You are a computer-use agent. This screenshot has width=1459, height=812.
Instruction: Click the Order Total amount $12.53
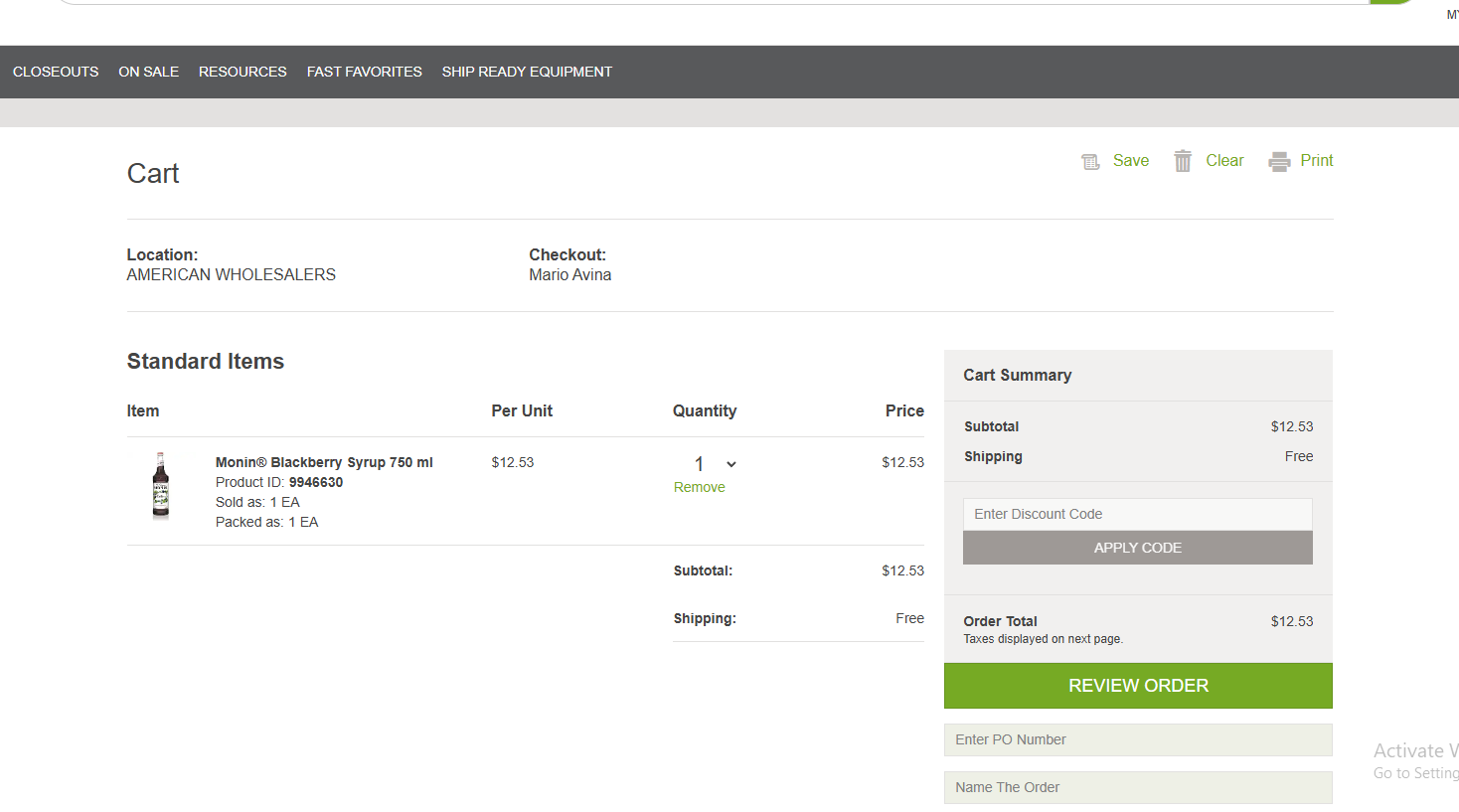point(1292,621)
